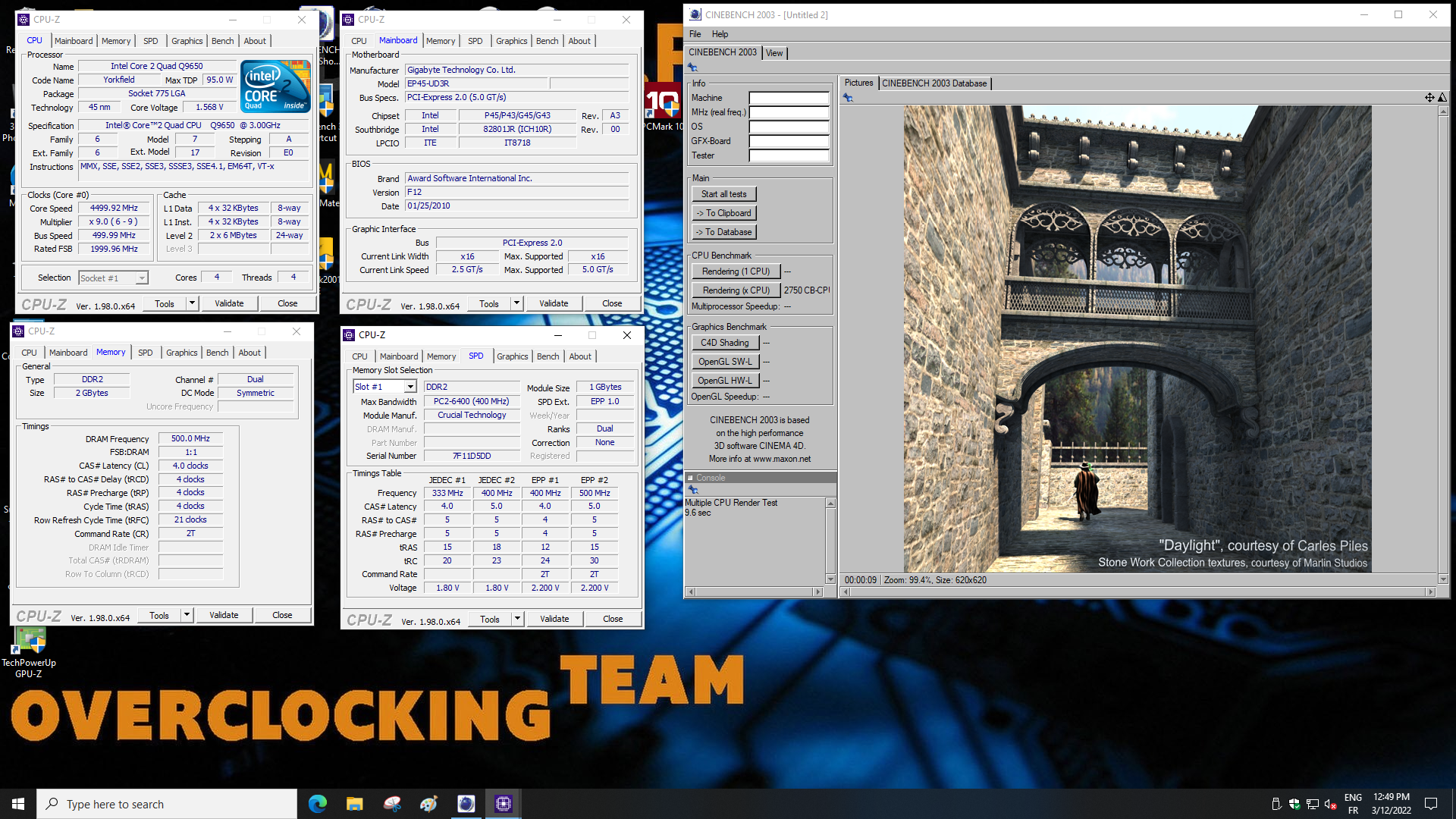Screen dimensions: 1456x819
Task: Run Rendering (x CPU) benchmark
Action: 736,290
